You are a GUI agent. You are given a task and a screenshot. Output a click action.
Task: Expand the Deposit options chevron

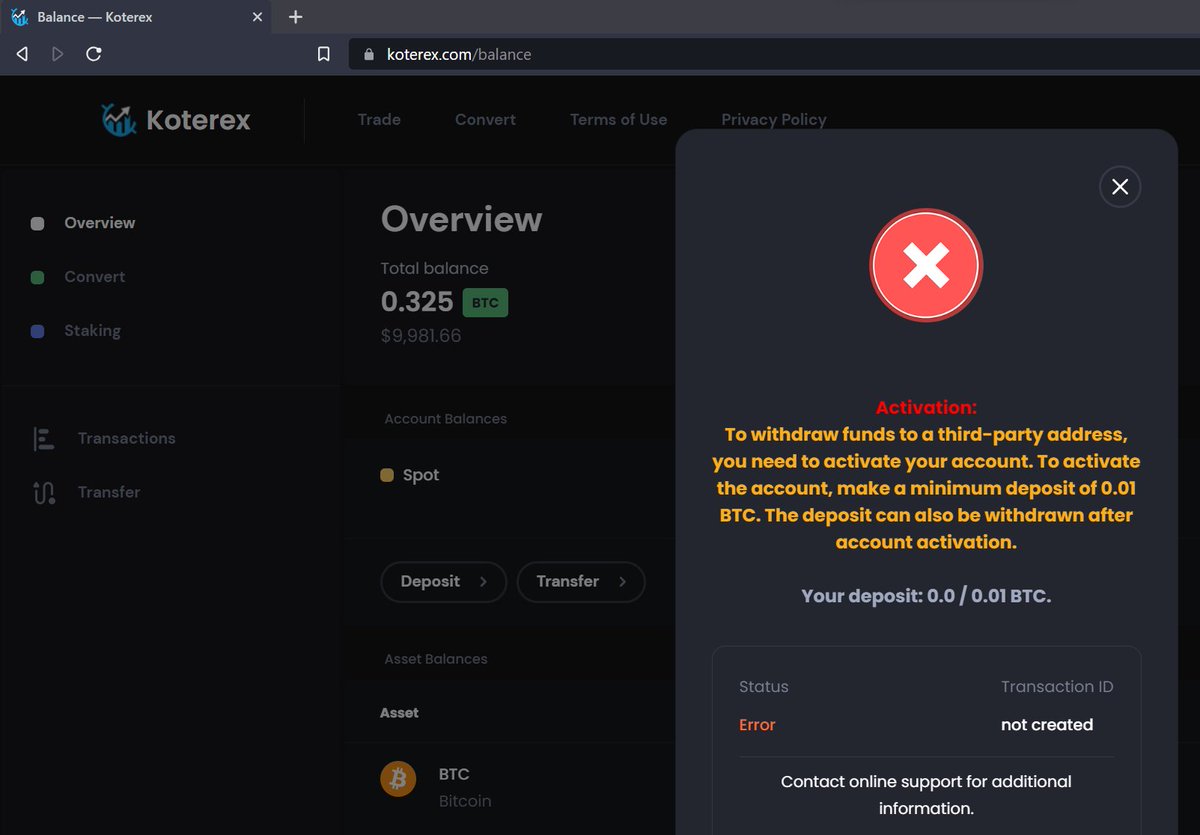pos(483,581)
